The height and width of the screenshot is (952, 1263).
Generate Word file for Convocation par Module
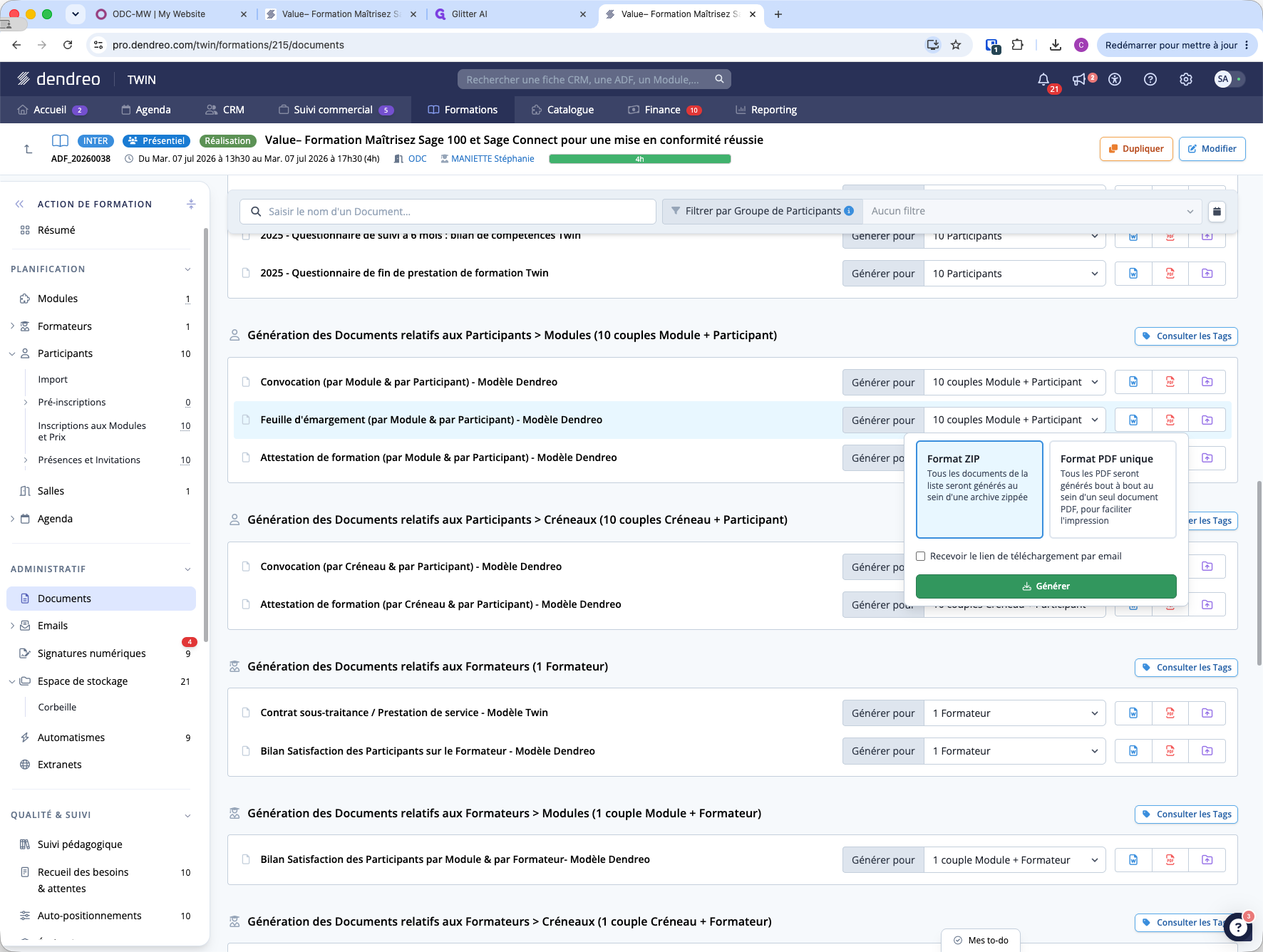[x=1133, y=382]
